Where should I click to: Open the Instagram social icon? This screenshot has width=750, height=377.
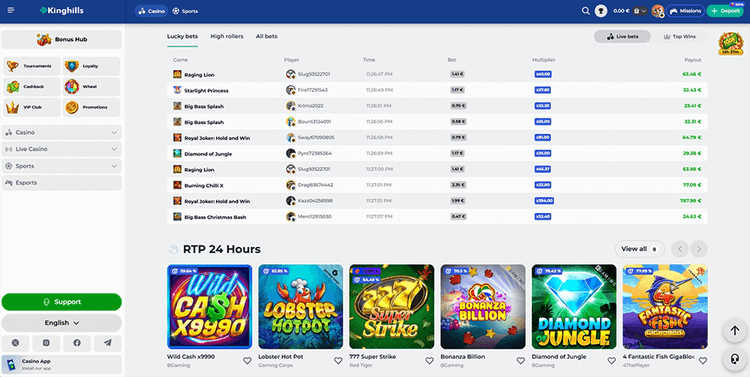pyautogui.click(x=46, y=343)
